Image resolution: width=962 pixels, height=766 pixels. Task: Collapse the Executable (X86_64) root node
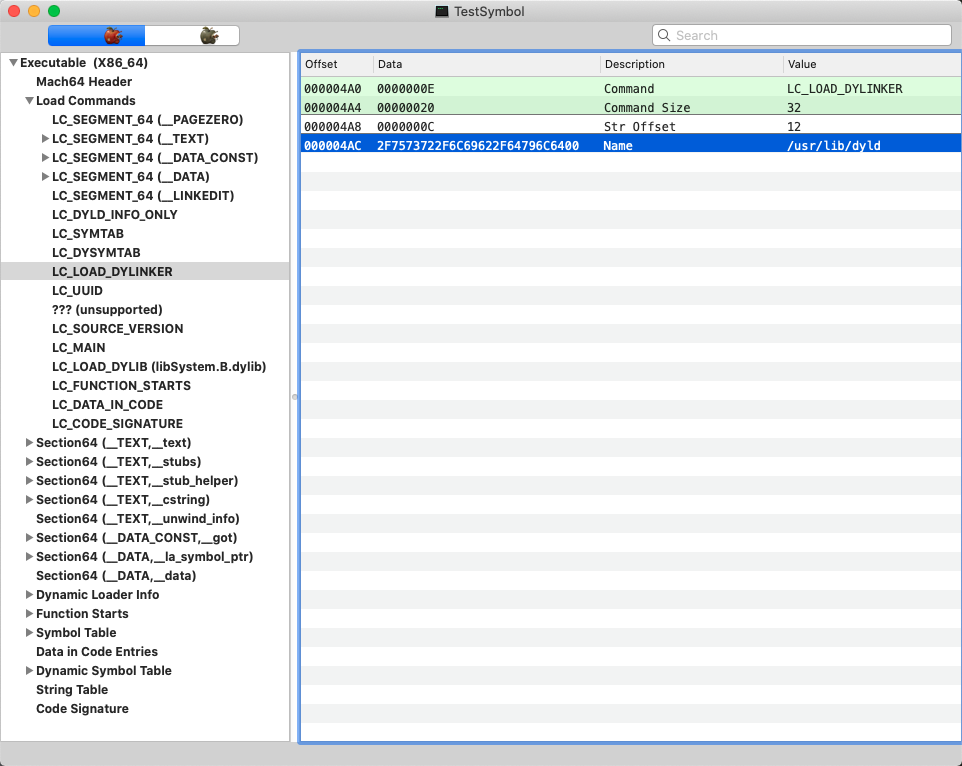13,63
